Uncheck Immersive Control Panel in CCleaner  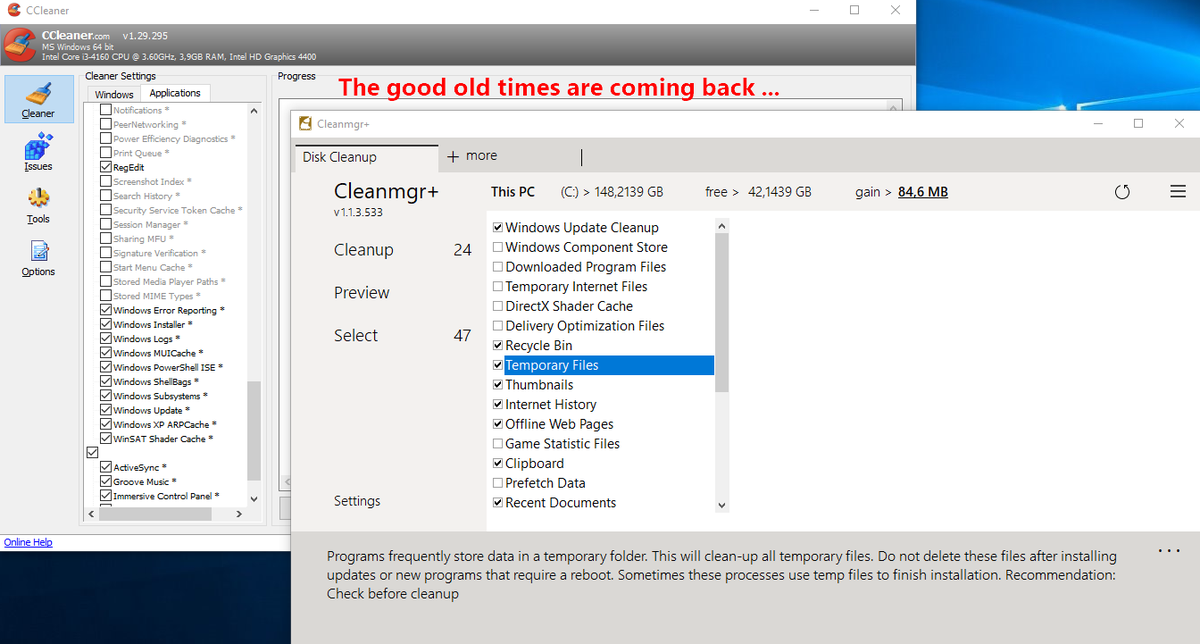tap(106, 496)
